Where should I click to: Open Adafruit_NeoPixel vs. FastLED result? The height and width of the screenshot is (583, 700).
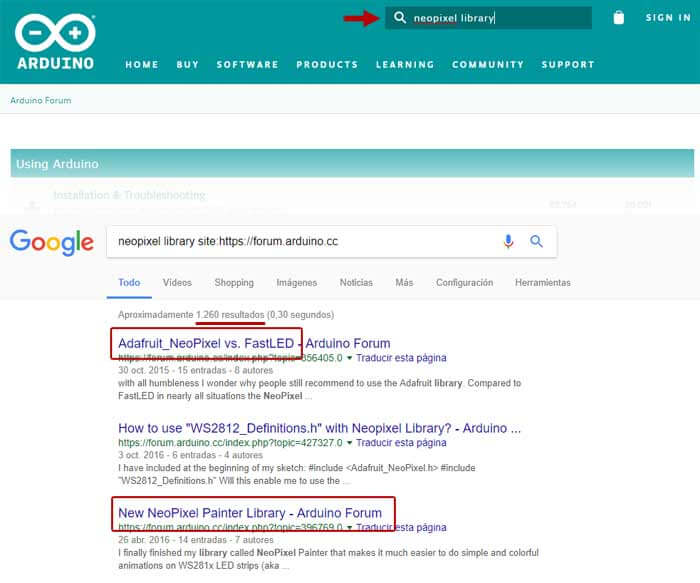tap(253, 343)
